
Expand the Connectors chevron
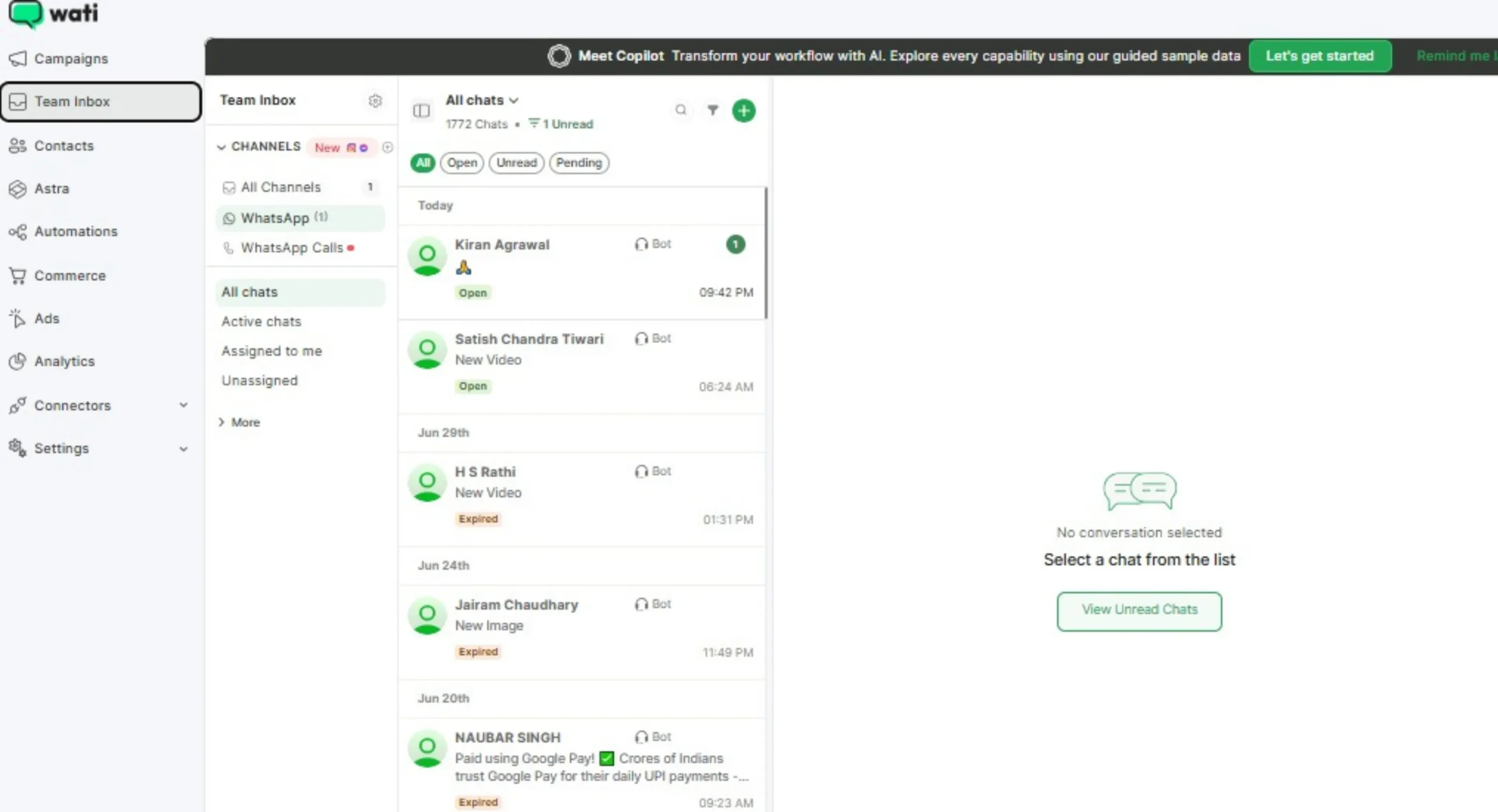tap(183, 405)
